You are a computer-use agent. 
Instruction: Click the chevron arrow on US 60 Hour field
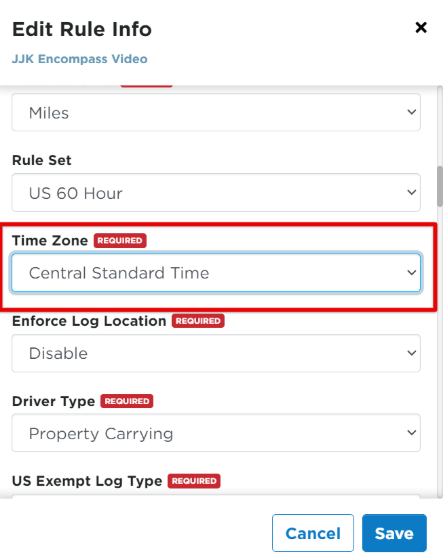pyautogui.click(x=411, y=192)
